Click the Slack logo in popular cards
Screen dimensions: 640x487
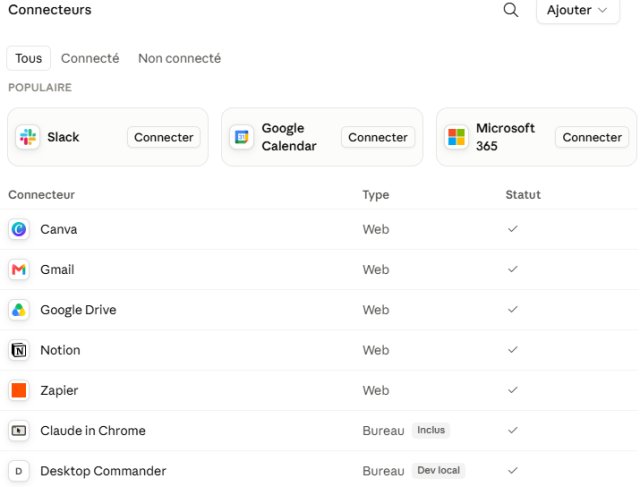pyautogui.click(x=28, y=137)
